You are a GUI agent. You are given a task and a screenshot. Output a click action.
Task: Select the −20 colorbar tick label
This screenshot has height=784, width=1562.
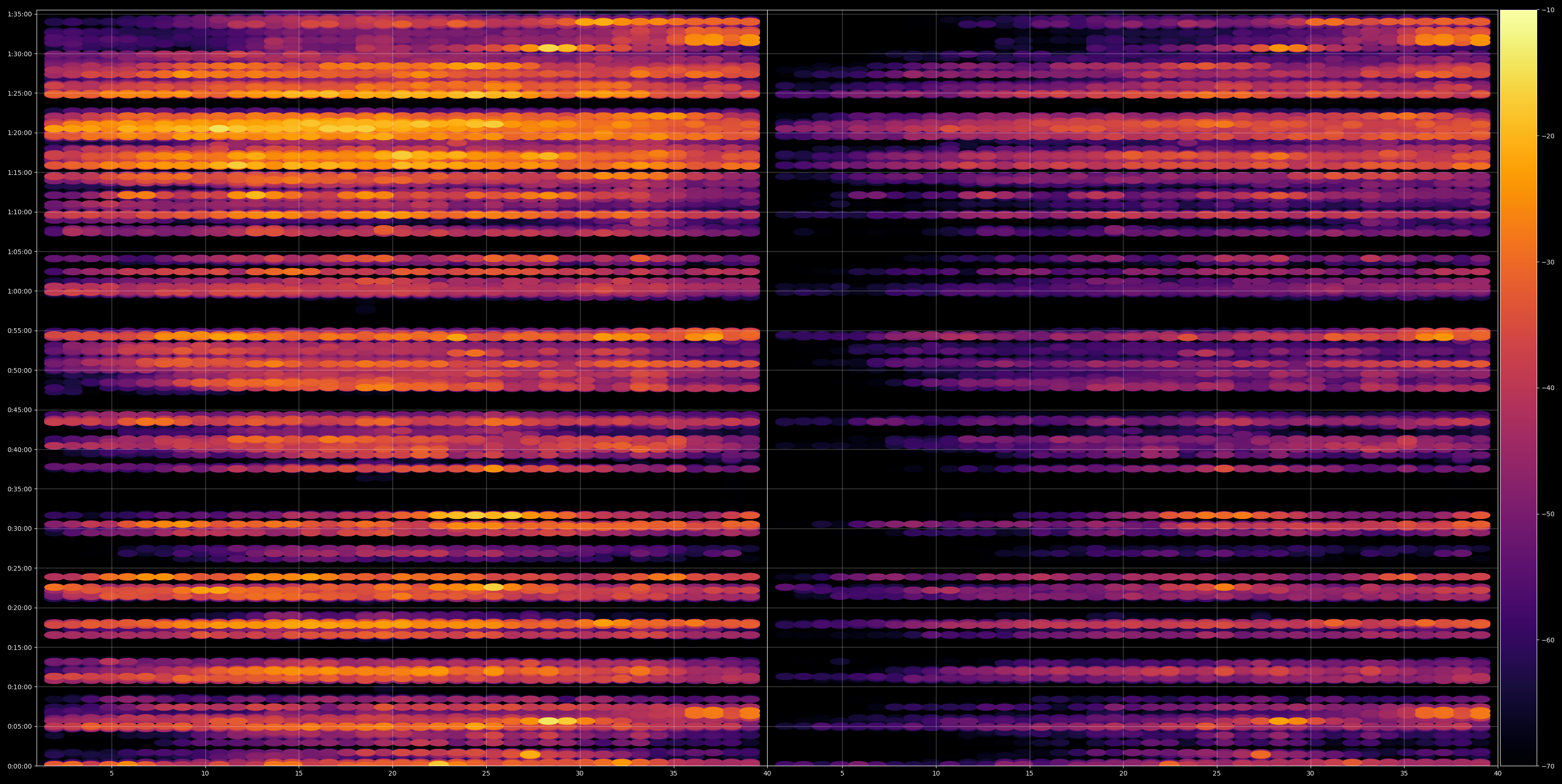pyautogui.click(x=1548, y=136)
